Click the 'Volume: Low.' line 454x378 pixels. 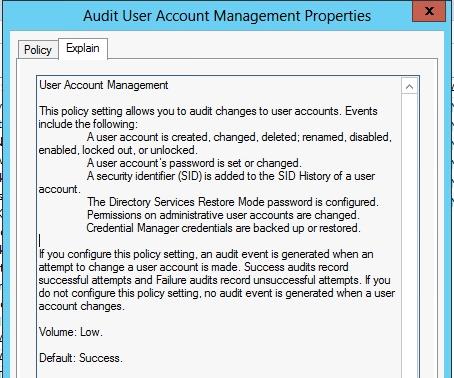click(71, 332)
